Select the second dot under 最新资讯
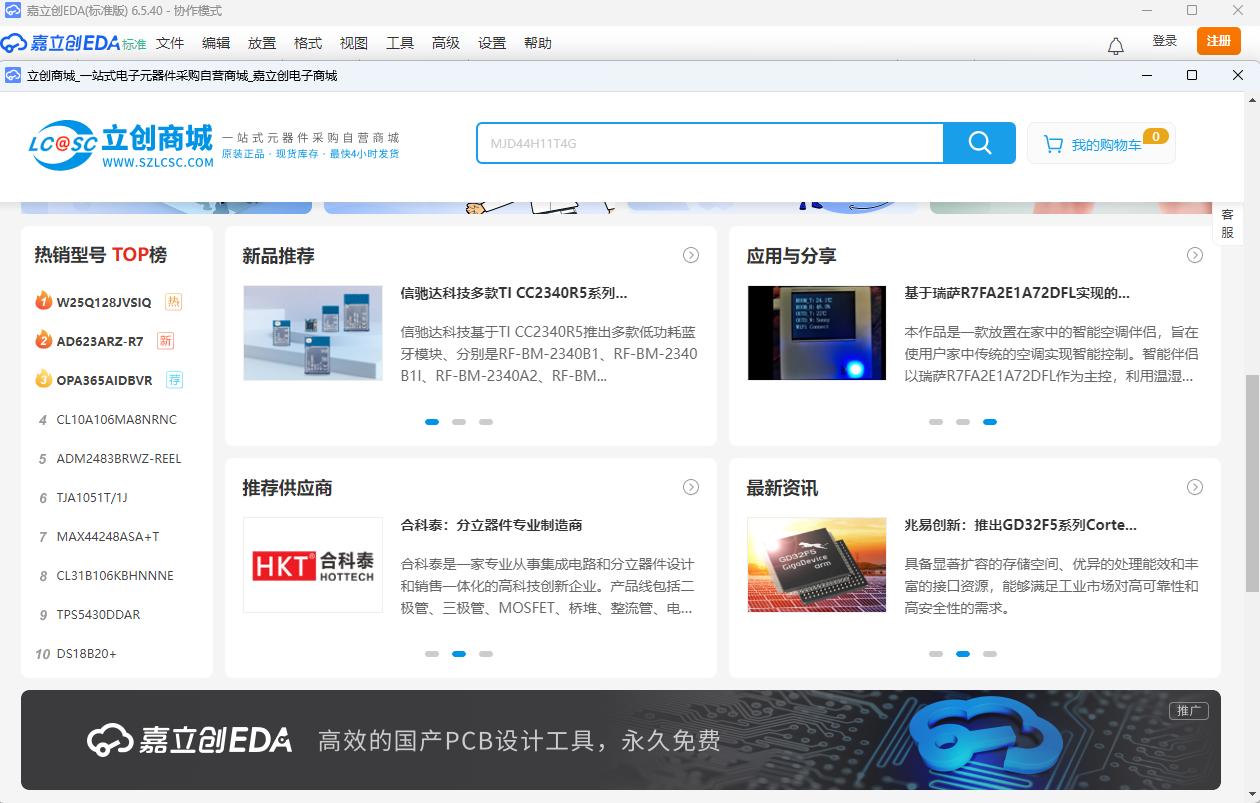The width and height of the screenshot is (1260, 803). 962,654
